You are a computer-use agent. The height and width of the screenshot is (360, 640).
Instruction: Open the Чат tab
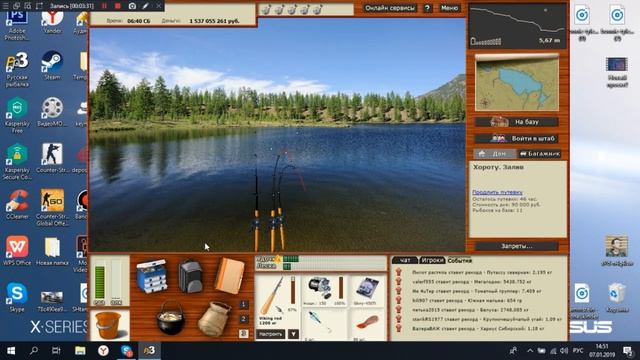click(405, 260)
